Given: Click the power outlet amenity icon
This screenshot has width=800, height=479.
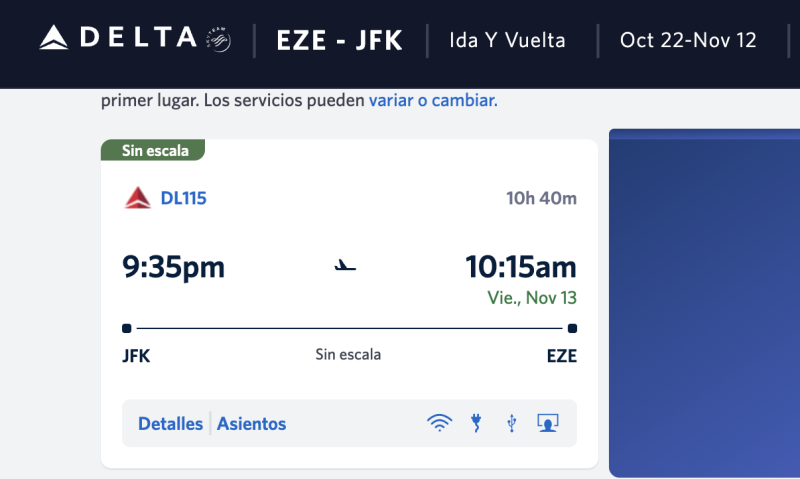Looking at the screenshot, I should (x=476, y=423).
